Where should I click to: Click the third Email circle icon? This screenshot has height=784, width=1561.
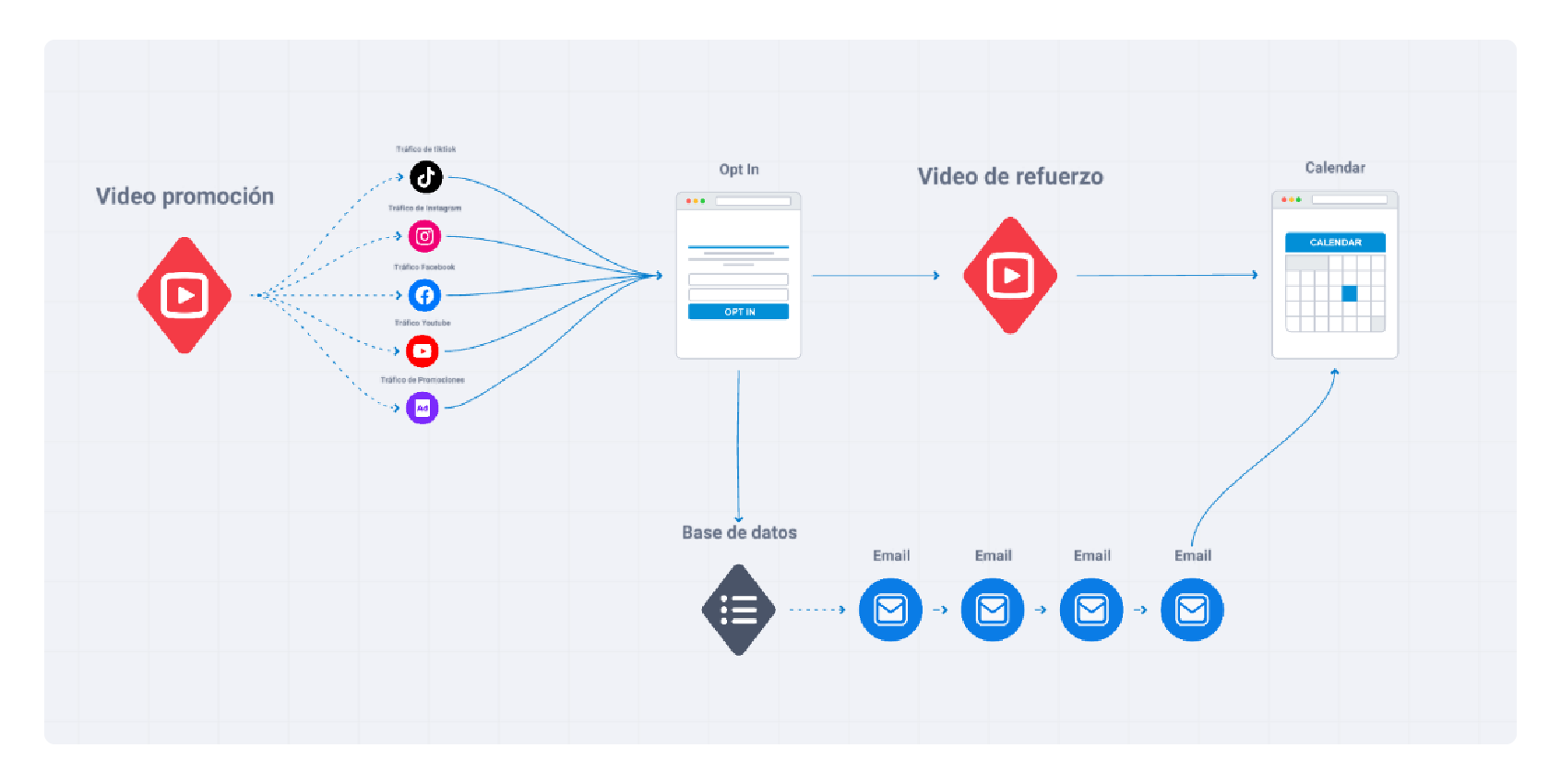pos(1091,610)
